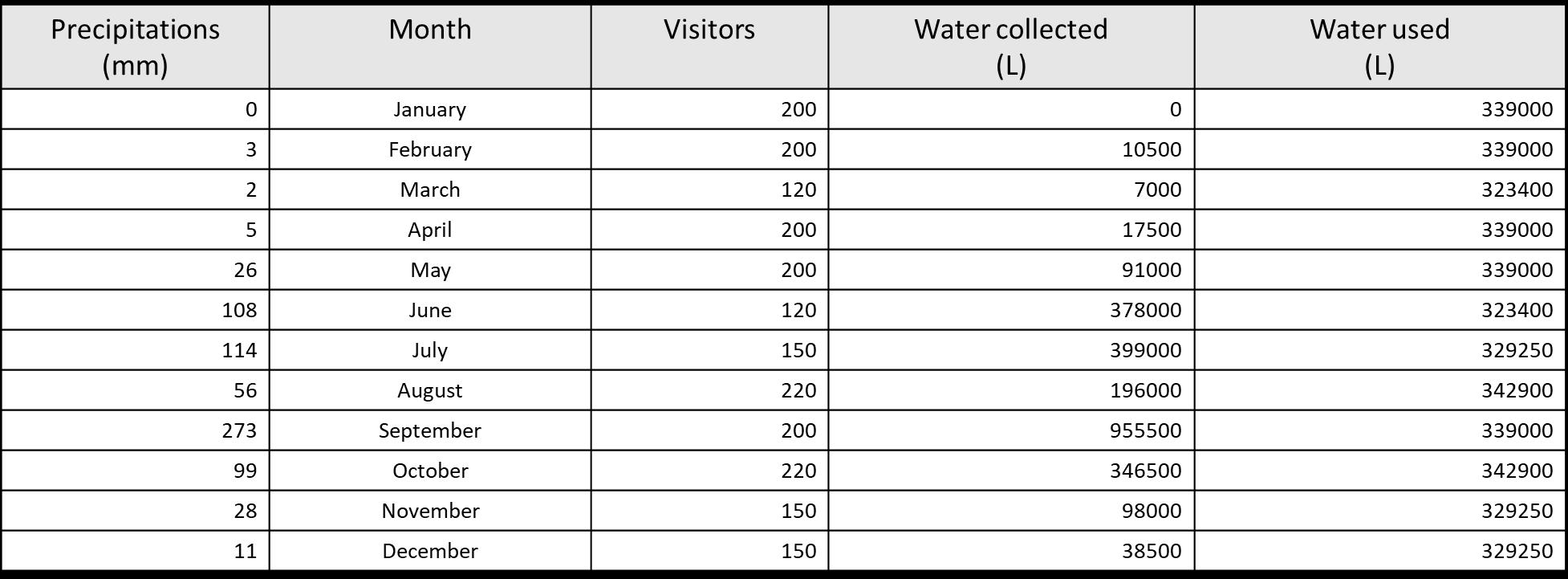Viewport: 1568px width, 579px height.
Task: Click the March visitors cell showing 120
Action: coord(709,190)
